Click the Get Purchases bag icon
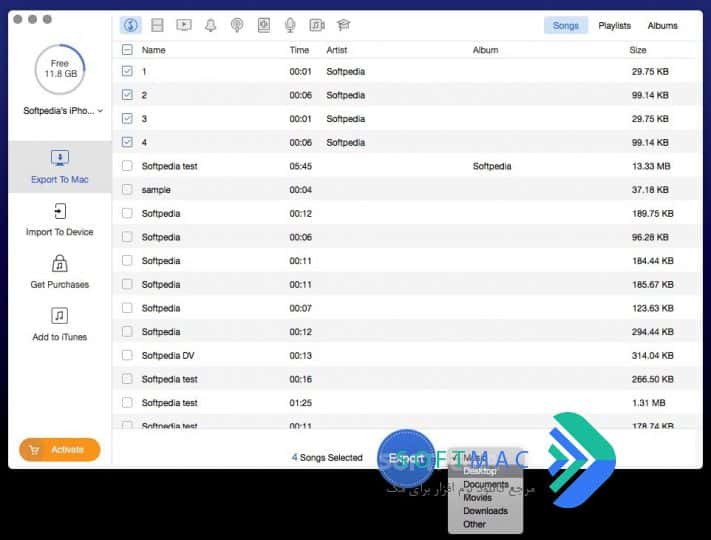The width and height of the screenshot is (711, 540). (59, 263)
